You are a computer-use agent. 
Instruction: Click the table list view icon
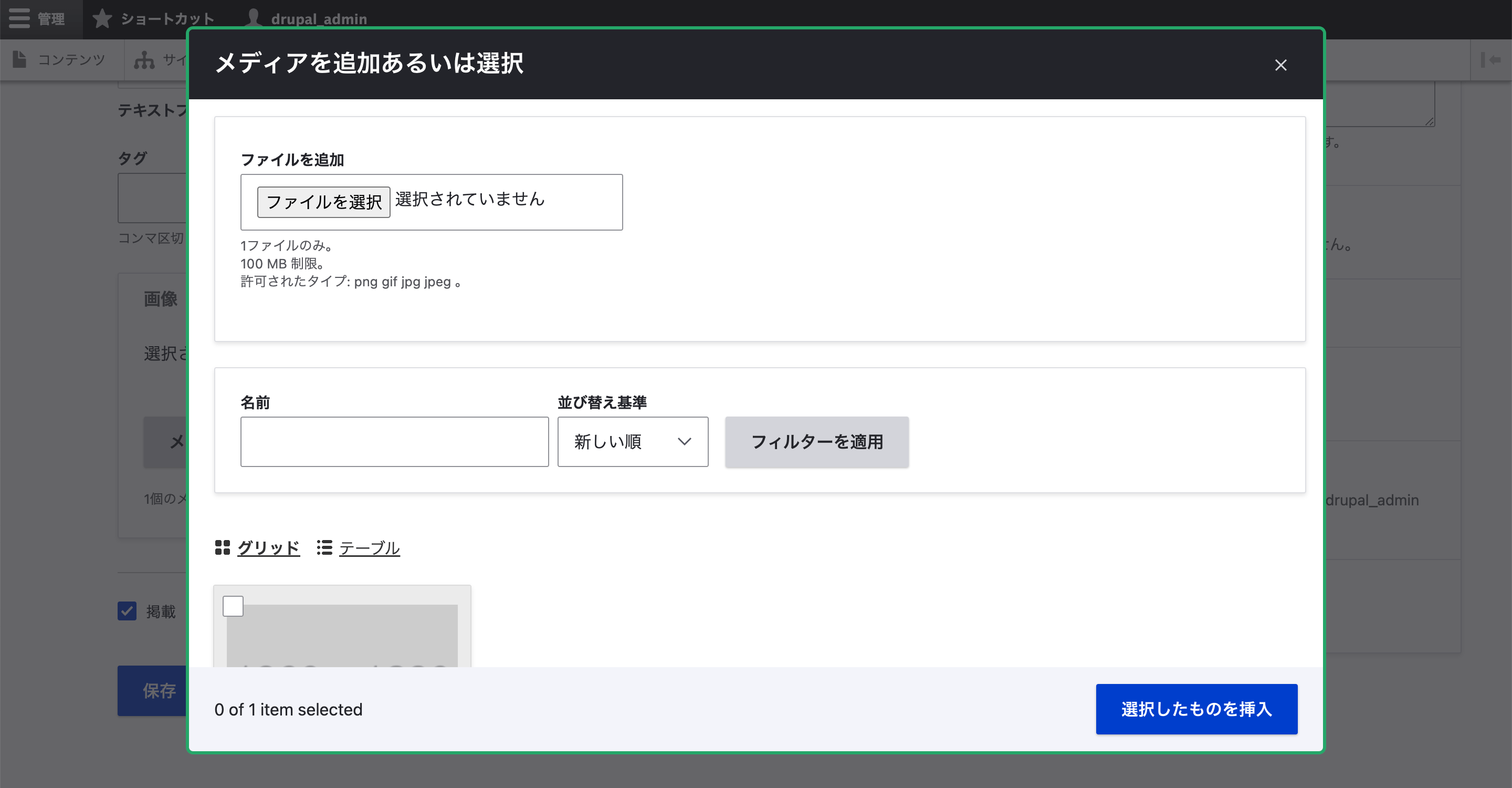(324, 548)
